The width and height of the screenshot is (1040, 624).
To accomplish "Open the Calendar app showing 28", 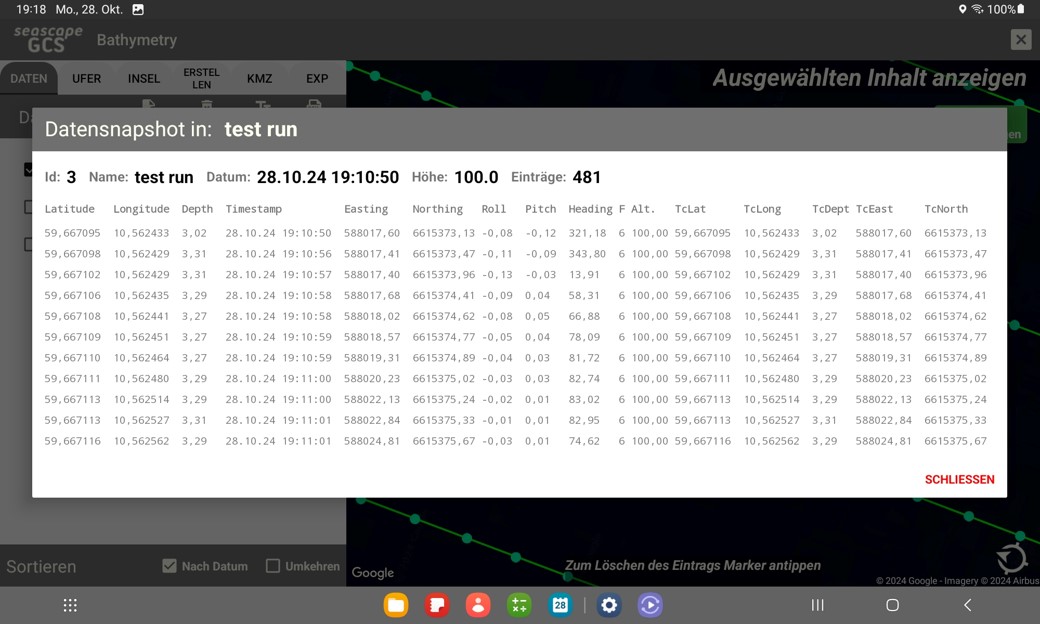I will [560, 605].
